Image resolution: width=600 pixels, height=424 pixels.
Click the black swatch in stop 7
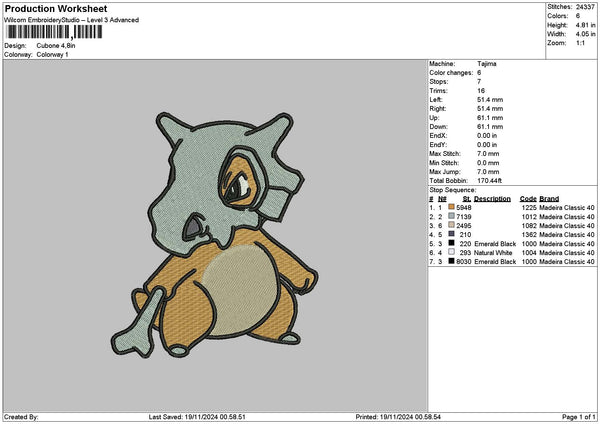[453, 261]
